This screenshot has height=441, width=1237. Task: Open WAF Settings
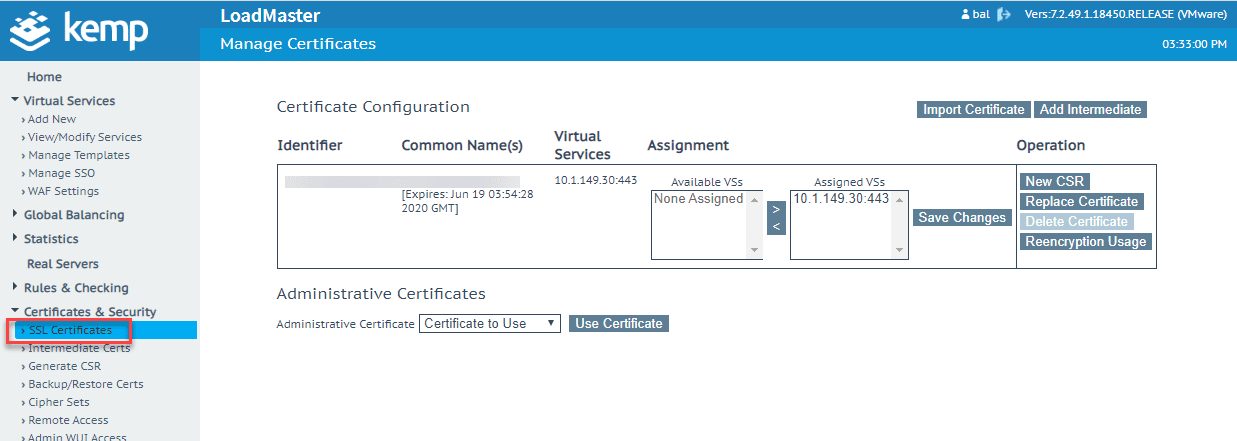[62, 191]
